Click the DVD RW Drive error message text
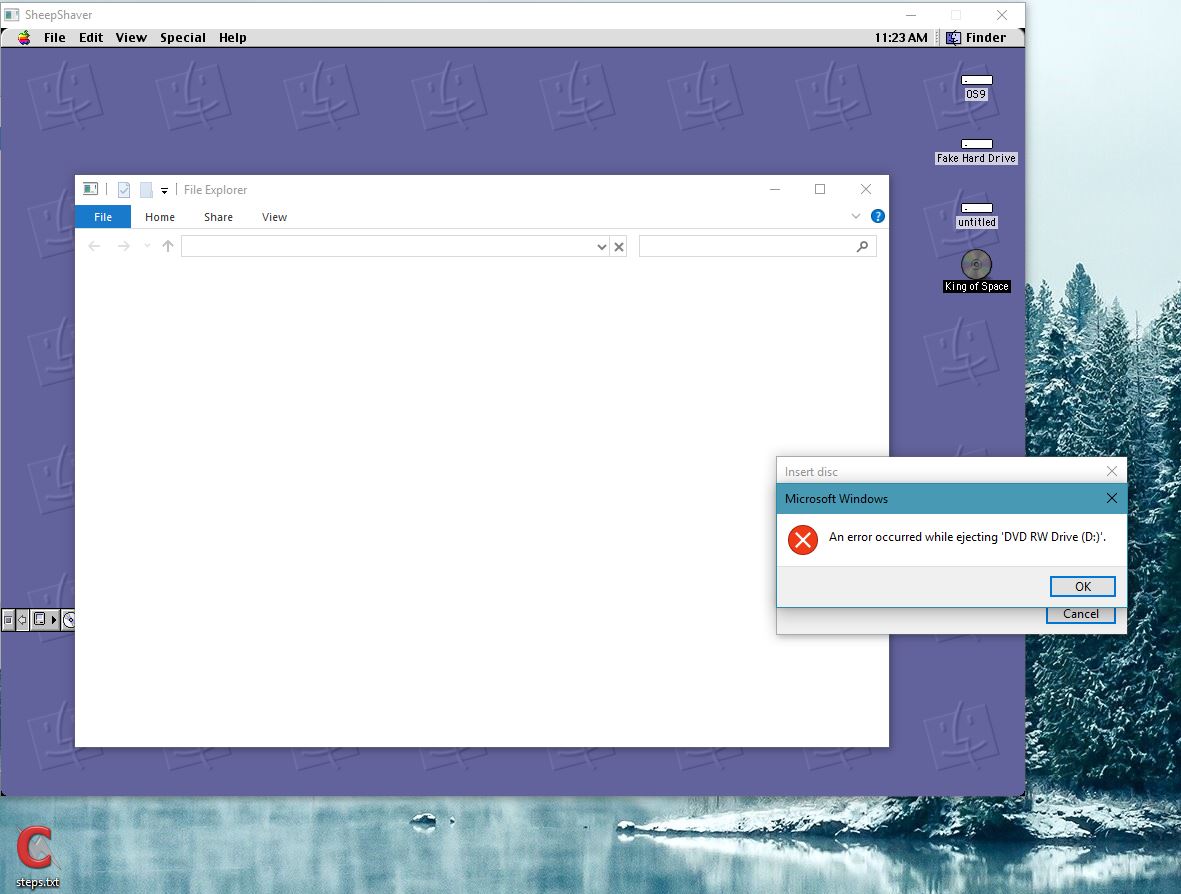This screenshot has height=894, width=1181. [967, 537]
